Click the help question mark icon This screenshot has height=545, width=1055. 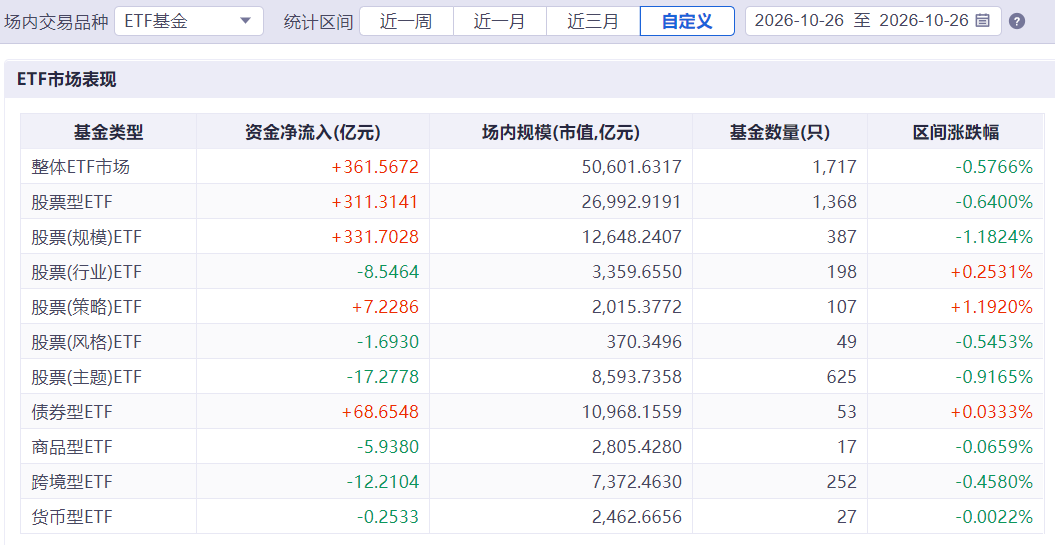click(1017, 22)
